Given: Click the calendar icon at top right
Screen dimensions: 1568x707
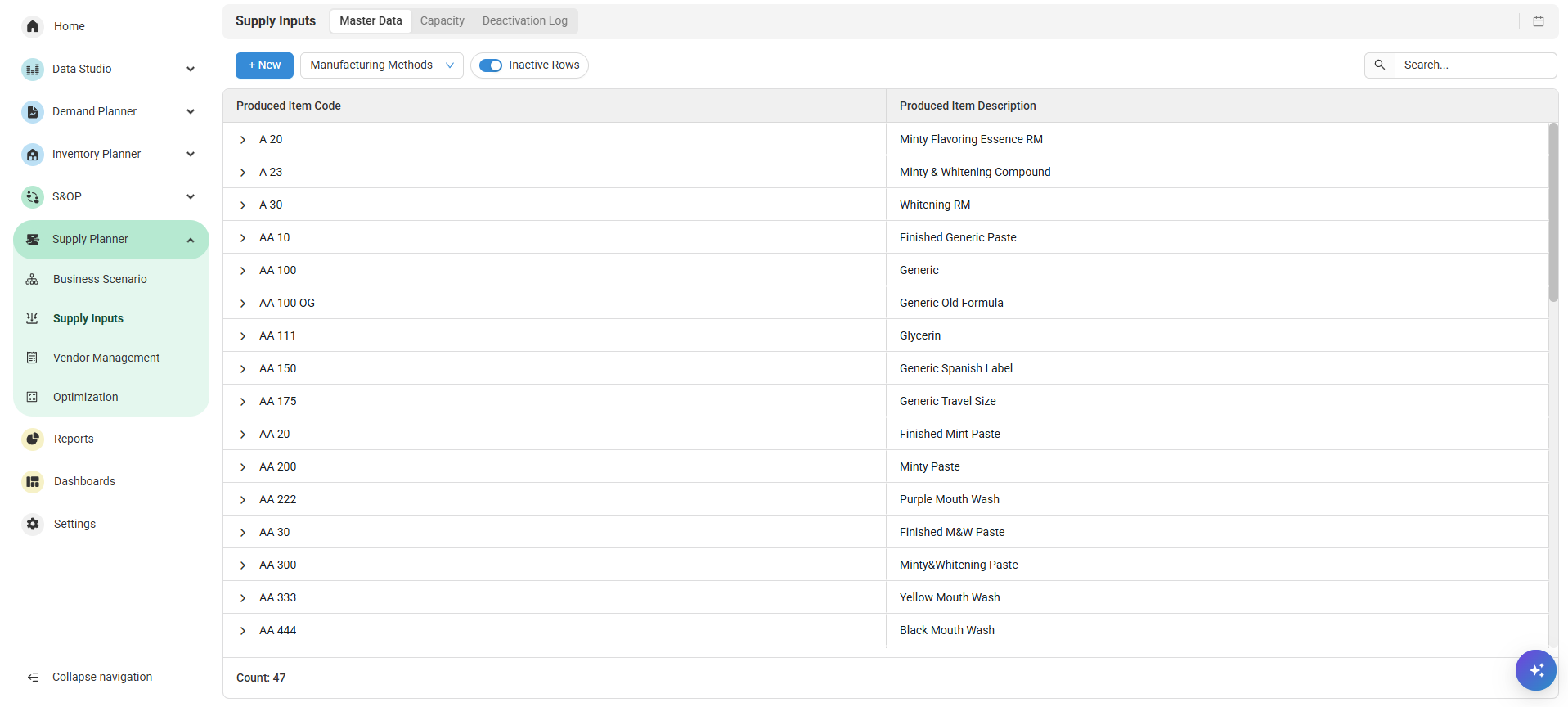Looking at the screenshot, I should point(1538,21).
